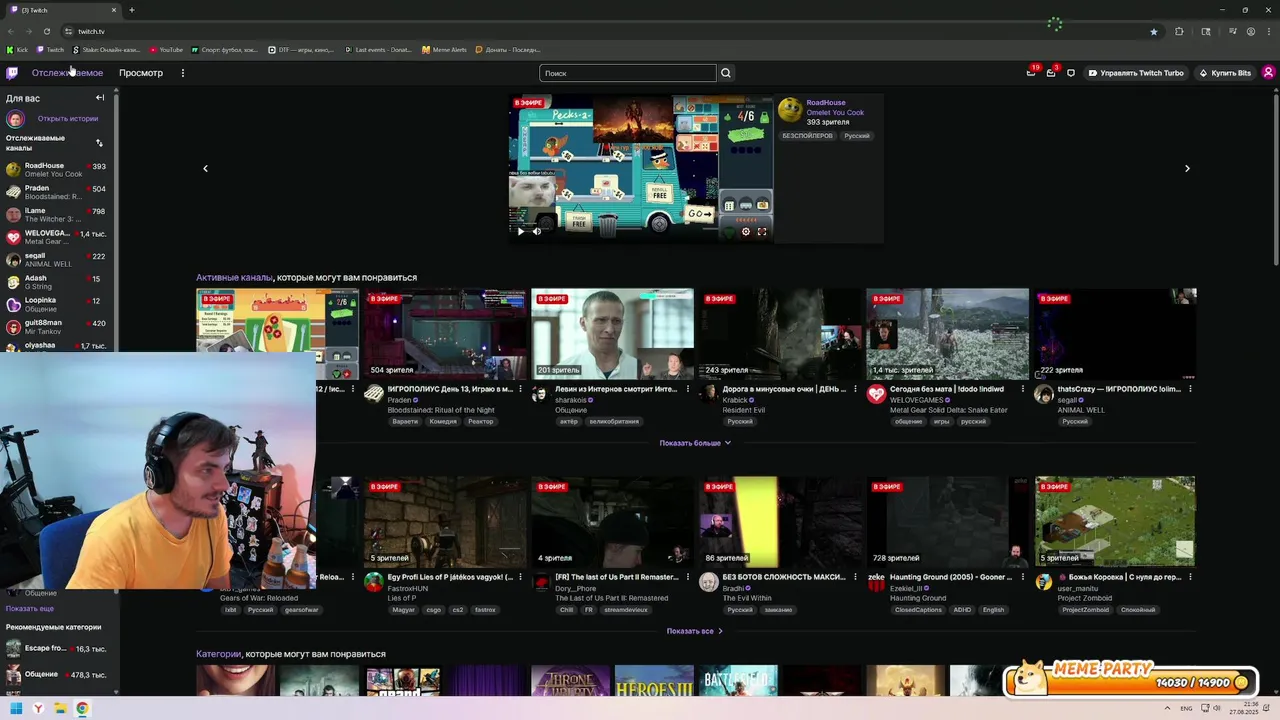This screenshot has width=1280, height=720.
Task: Open options menu for The Evil Within card
Action: 855,577
